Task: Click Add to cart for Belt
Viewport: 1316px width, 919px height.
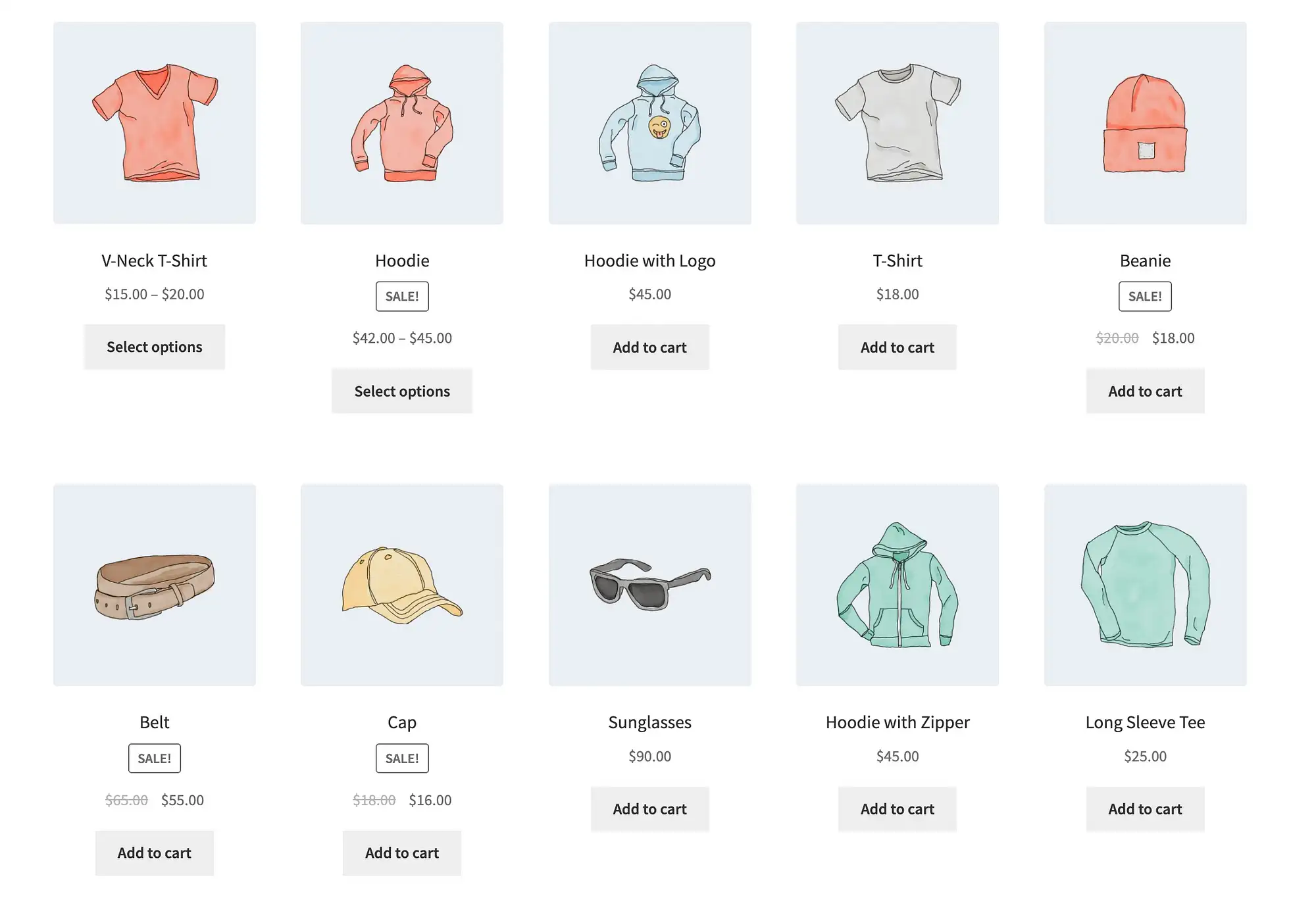Action: point(154,852)
